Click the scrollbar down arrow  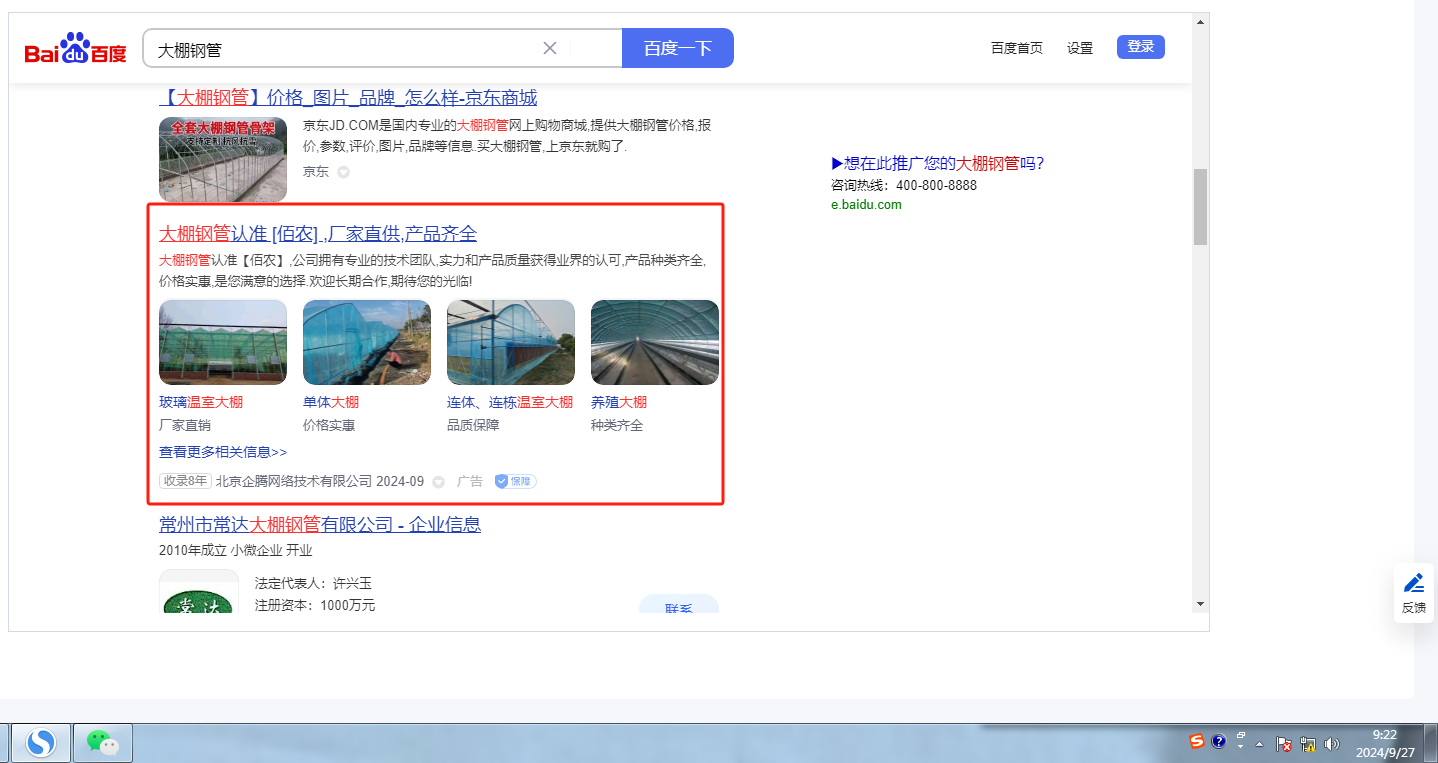coord(1200,604)
